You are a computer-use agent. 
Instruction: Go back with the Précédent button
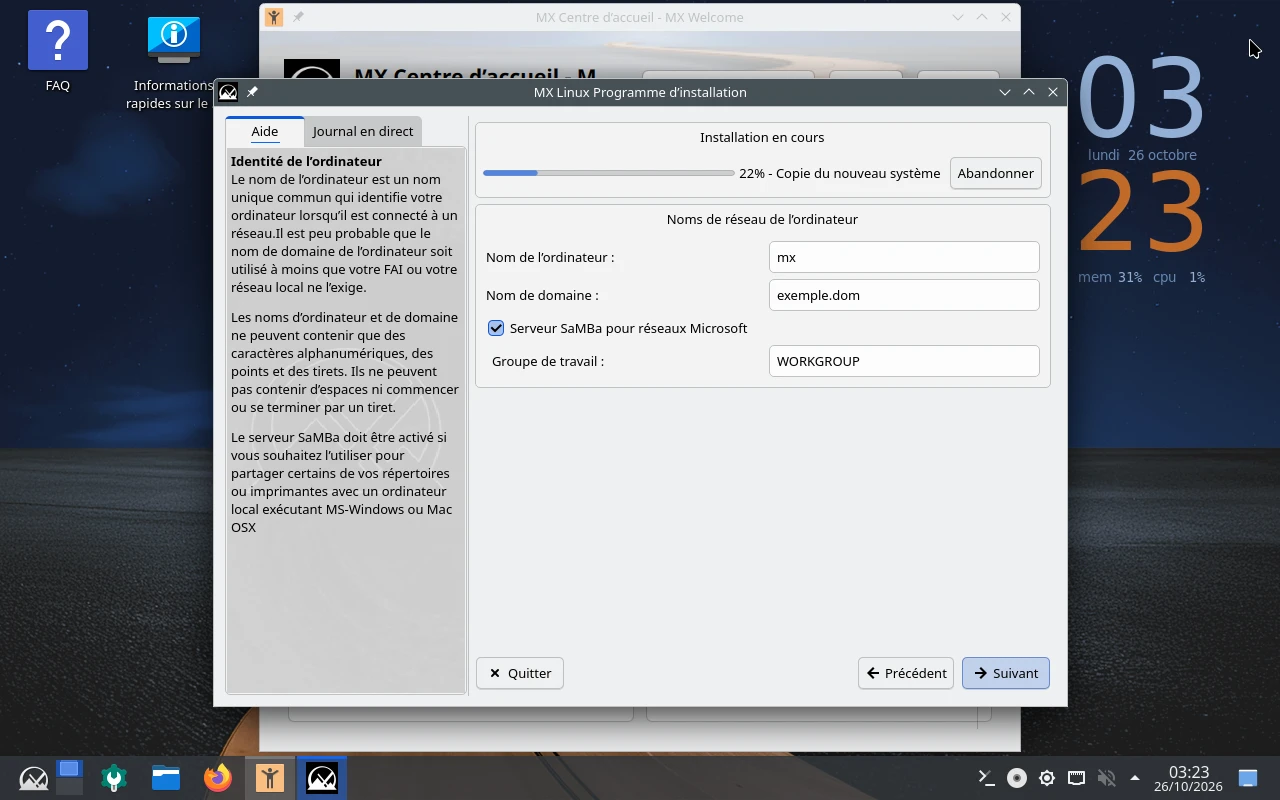[906, 673]
